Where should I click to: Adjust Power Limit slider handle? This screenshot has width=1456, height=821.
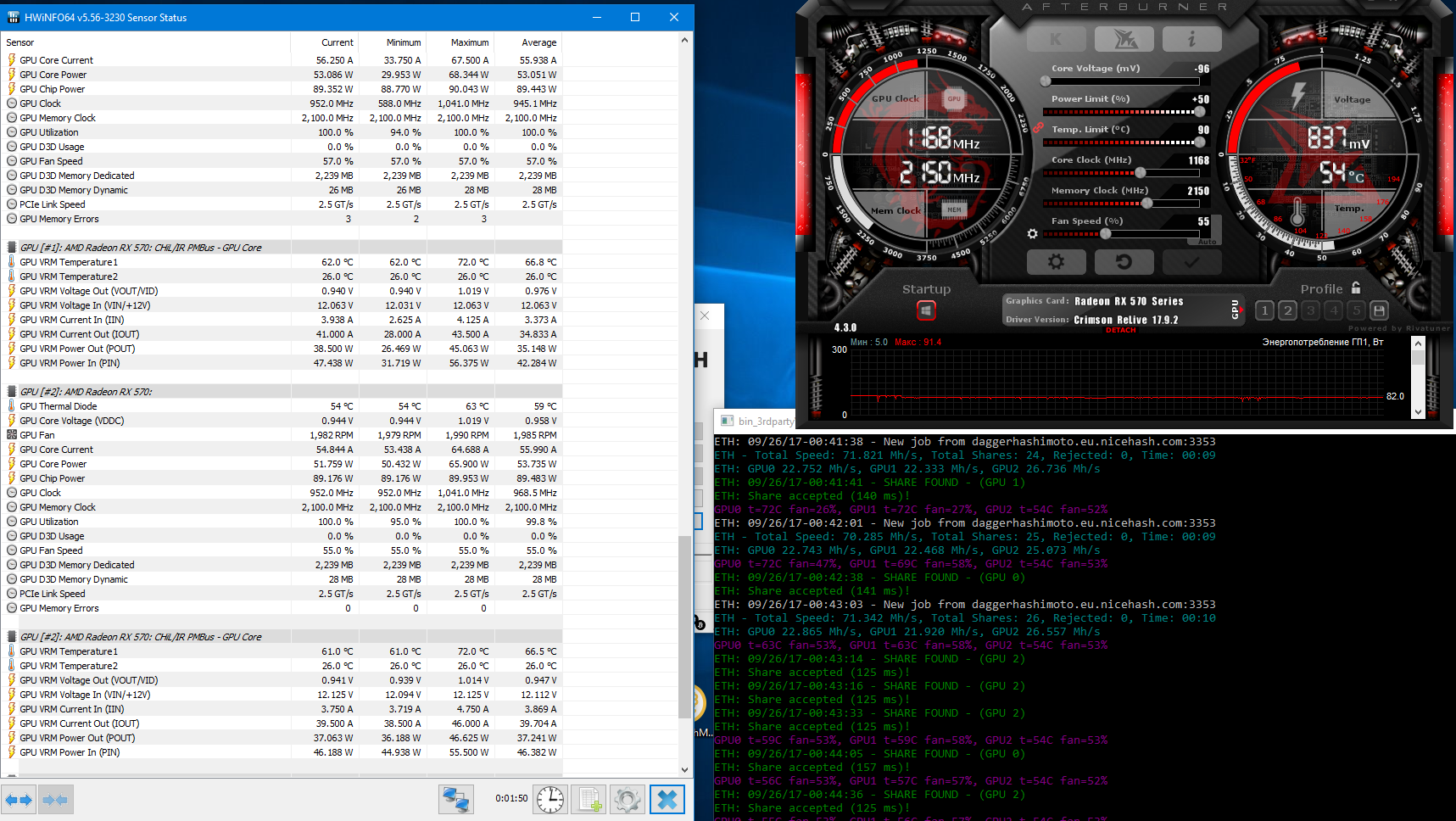click(x=1199, y=112)
